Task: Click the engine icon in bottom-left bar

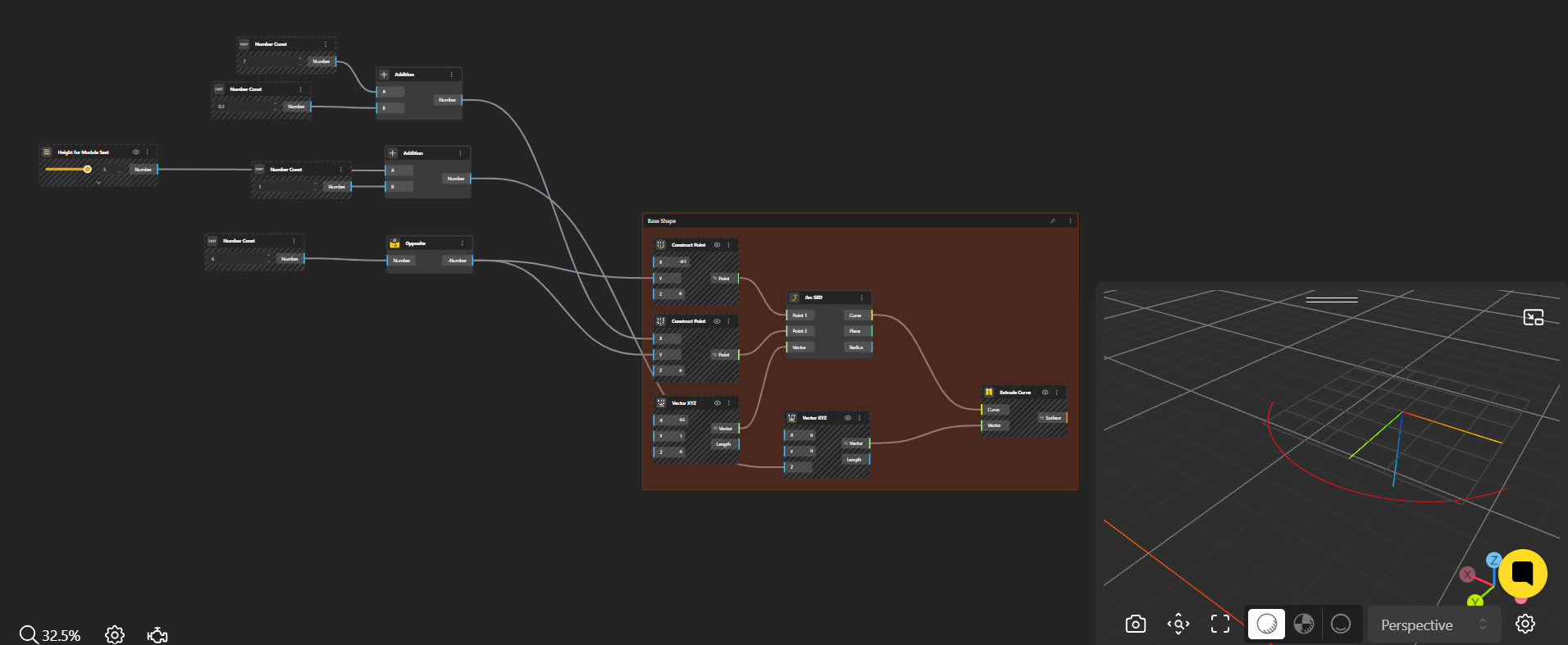Action: 157,635
